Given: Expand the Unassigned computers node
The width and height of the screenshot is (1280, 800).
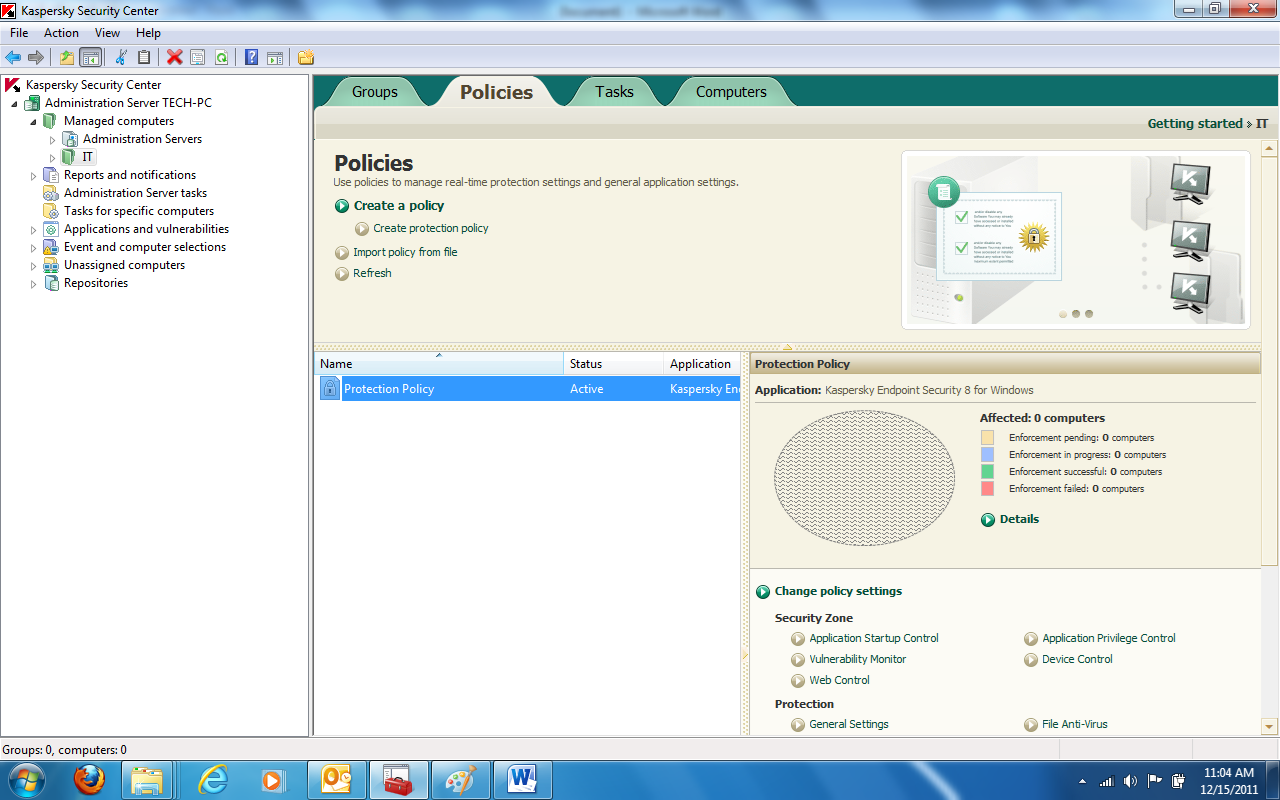Looking at the screenshot, I should point(33,266).
